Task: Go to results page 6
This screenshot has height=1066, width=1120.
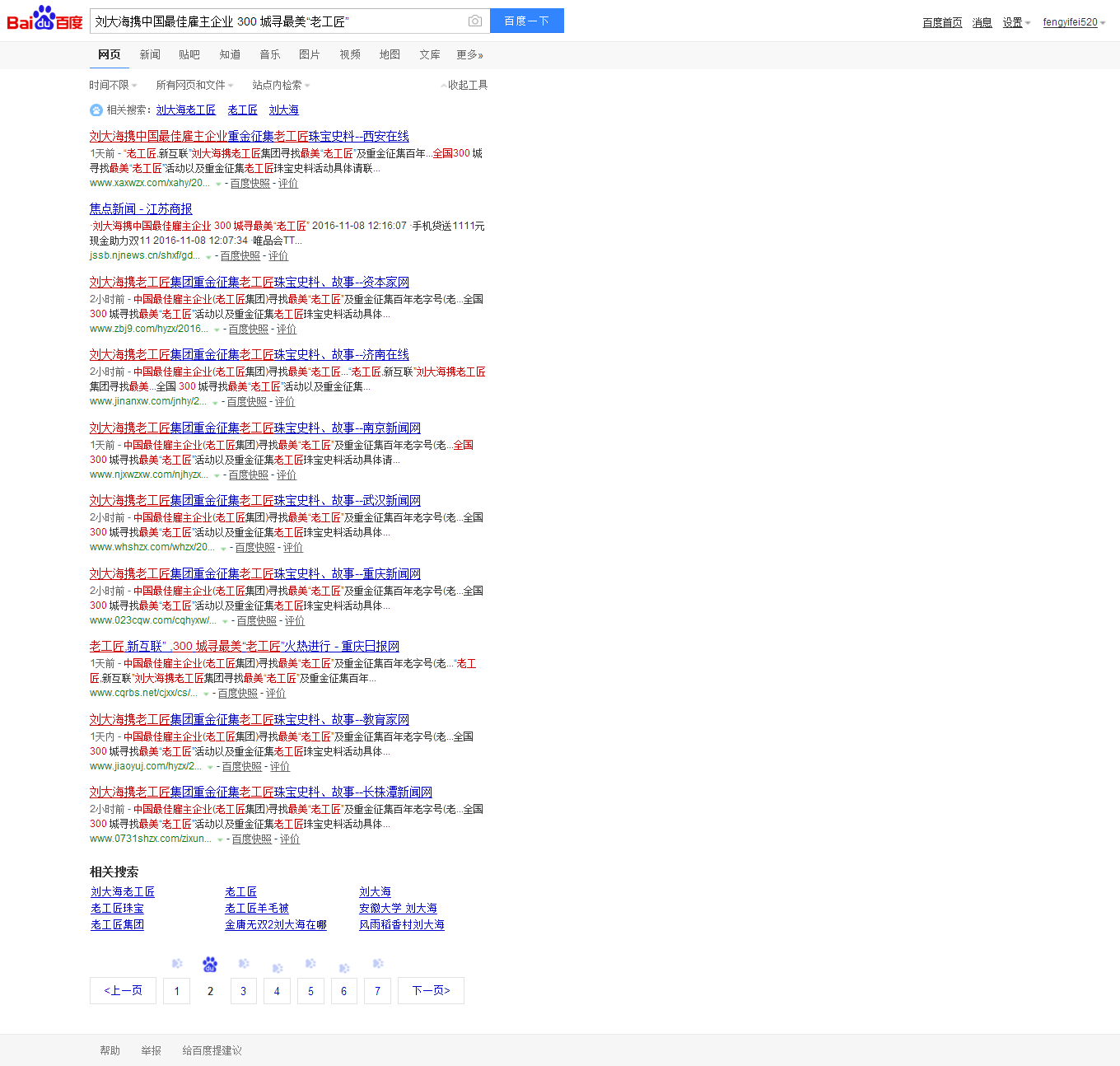Action: (x=344, y=991)
